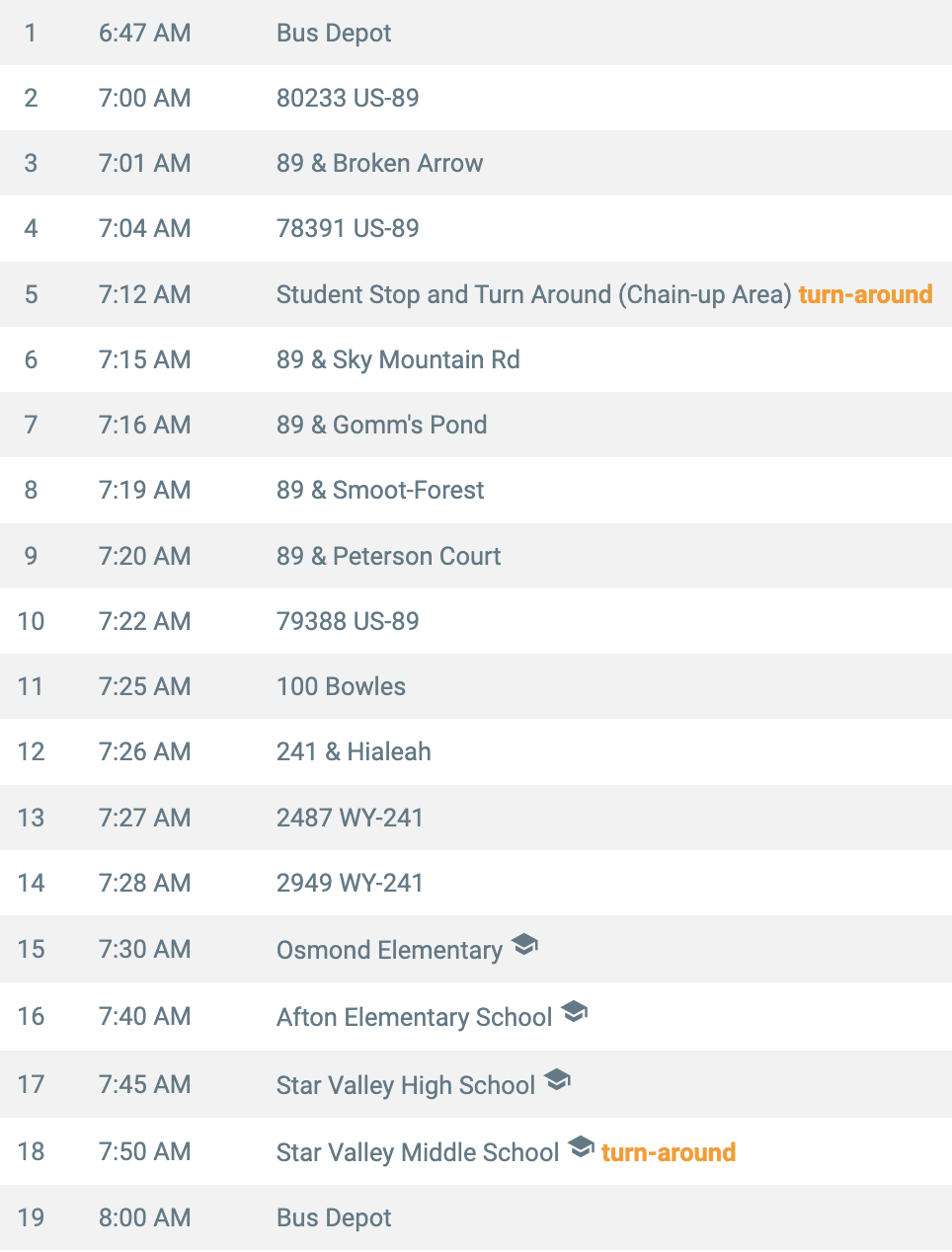
Task: Click the graduation cap beside Star Valley Middle School
Action: tap(582, 1147)
